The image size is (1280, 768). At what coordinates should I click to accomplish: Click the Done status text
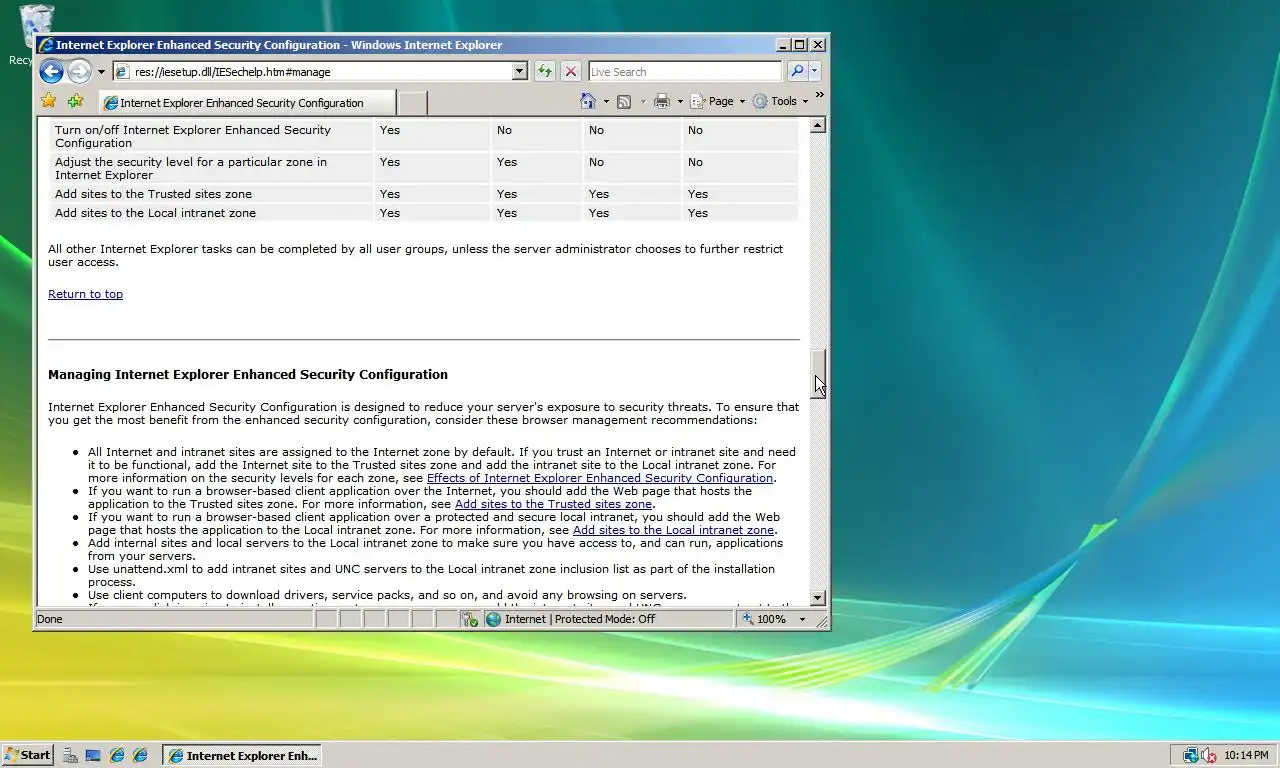coord(49,619)
